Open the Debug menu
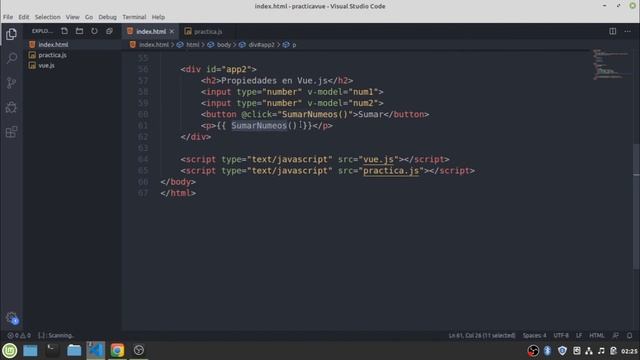 [x=108, y=17]
